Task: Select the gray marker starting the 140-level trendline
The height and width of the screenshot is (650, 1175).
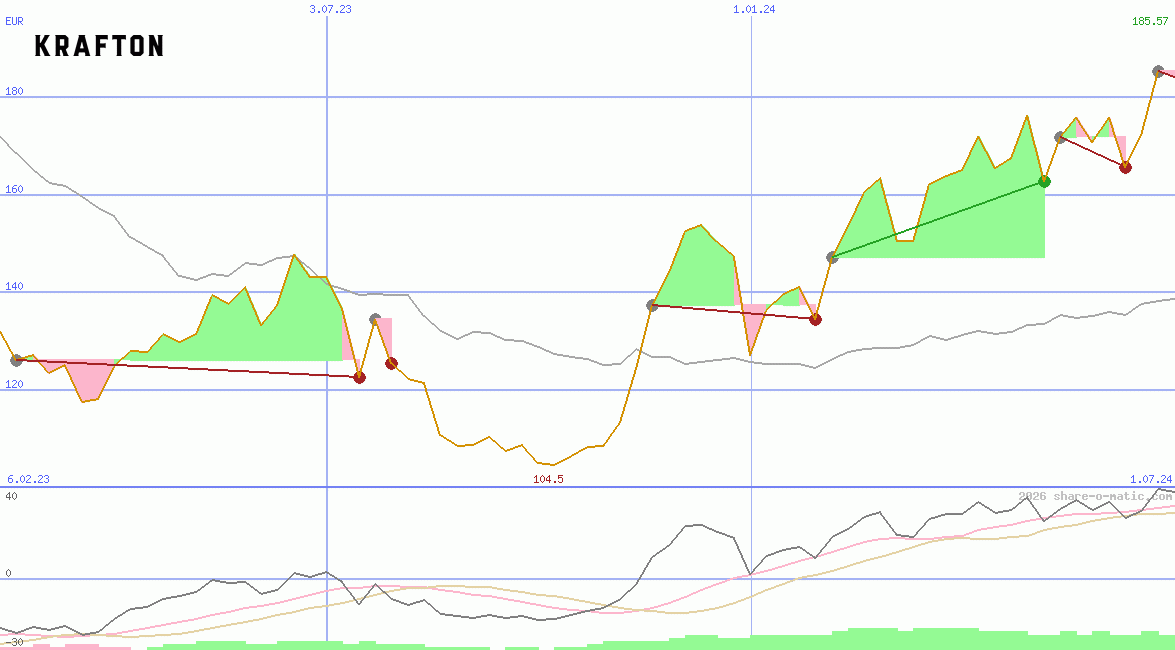Action: click(651, 303)
